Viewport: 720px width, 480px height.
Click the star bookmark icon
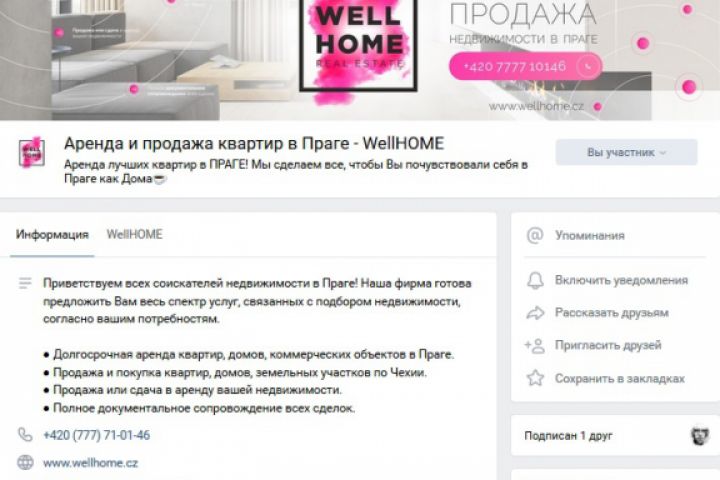535,378
